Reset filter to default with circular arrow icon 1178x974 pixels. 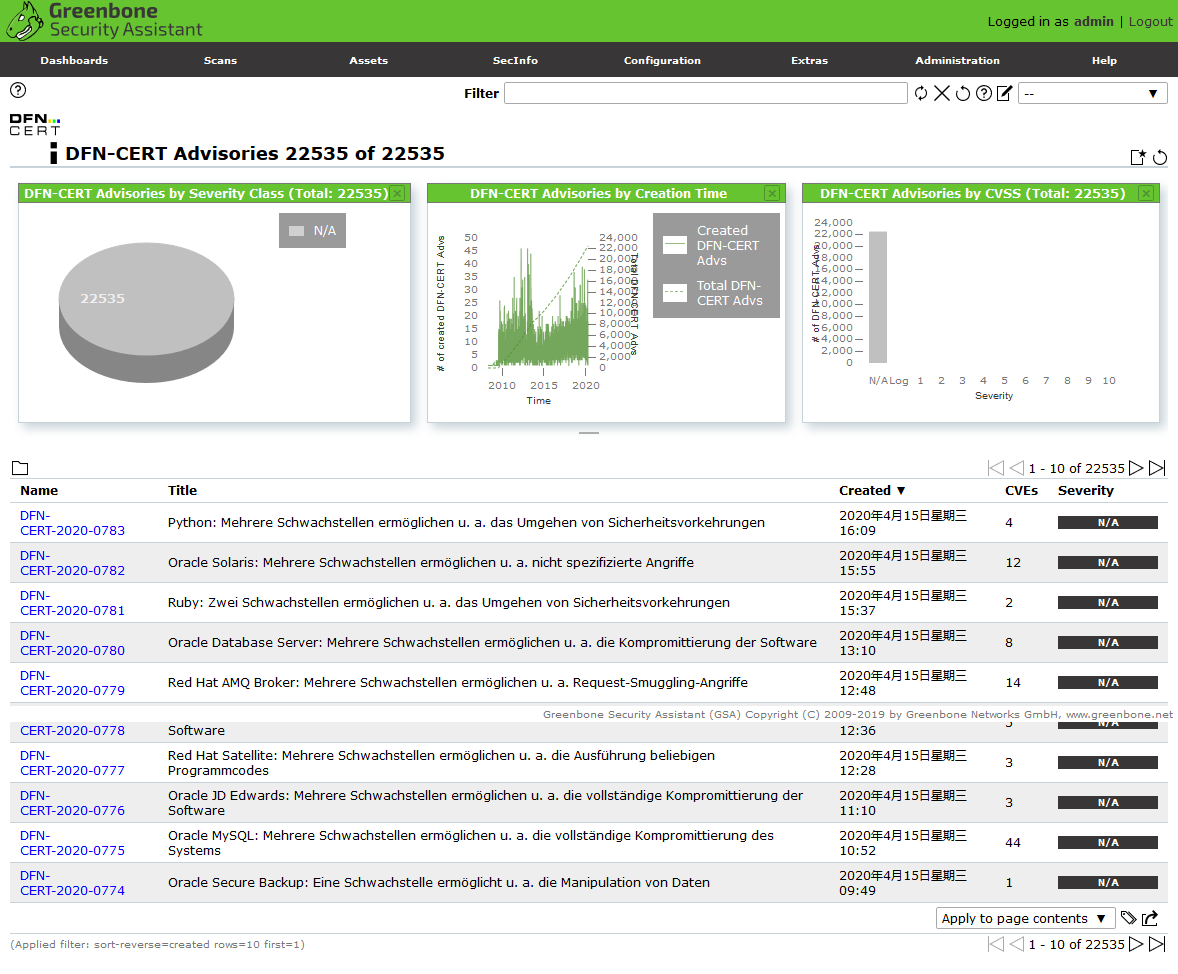962,93
